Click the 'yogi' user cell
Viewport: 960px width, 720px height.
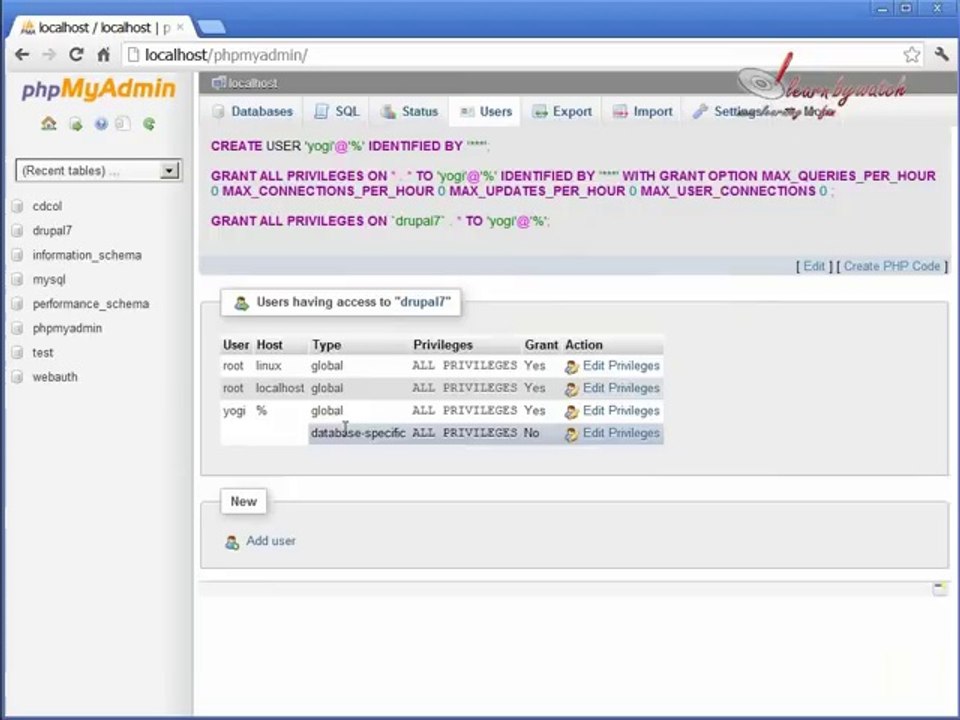(x=234, y=411)
